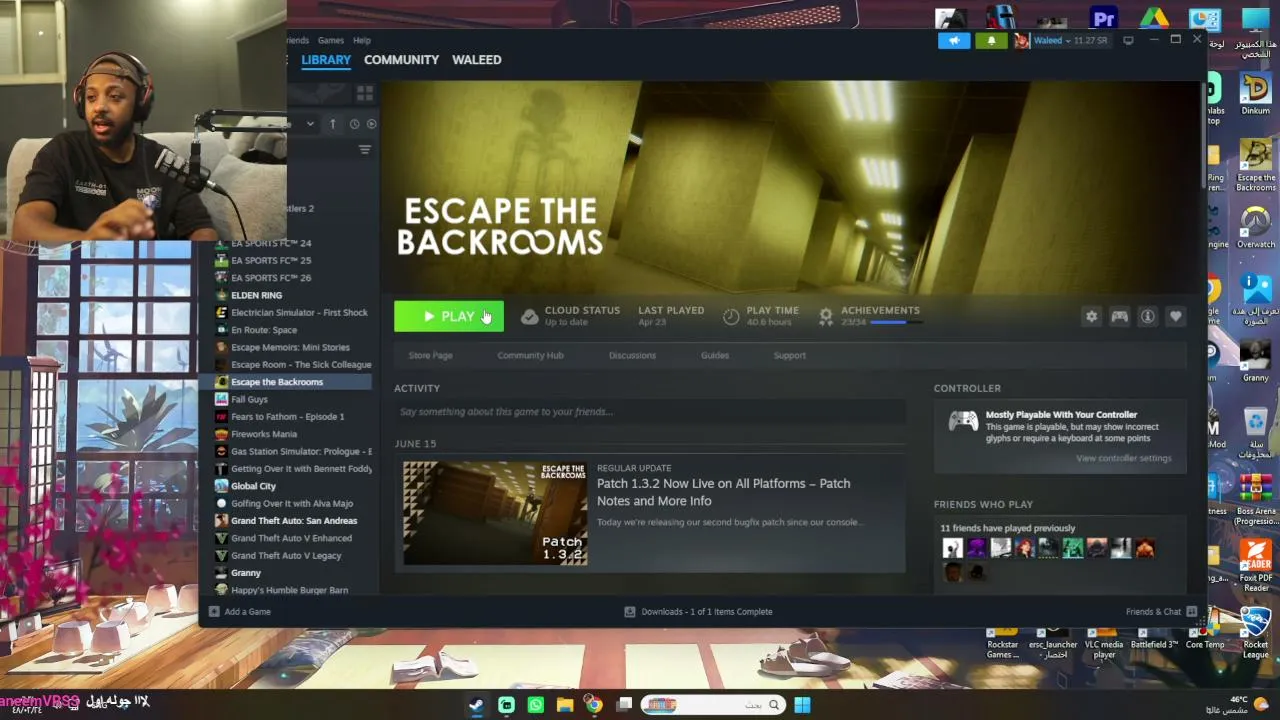Switch to Big Picture mode monitor icon
Viewport: 1280px width, 720px height.
[x=1128, y=40]
